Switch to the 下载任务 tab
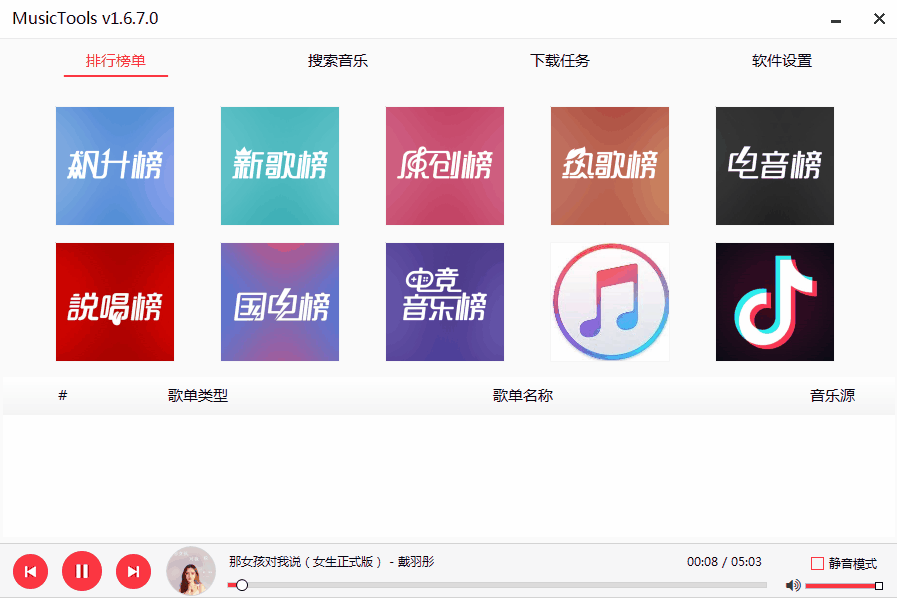897x598 pixels. click(559, 61)
